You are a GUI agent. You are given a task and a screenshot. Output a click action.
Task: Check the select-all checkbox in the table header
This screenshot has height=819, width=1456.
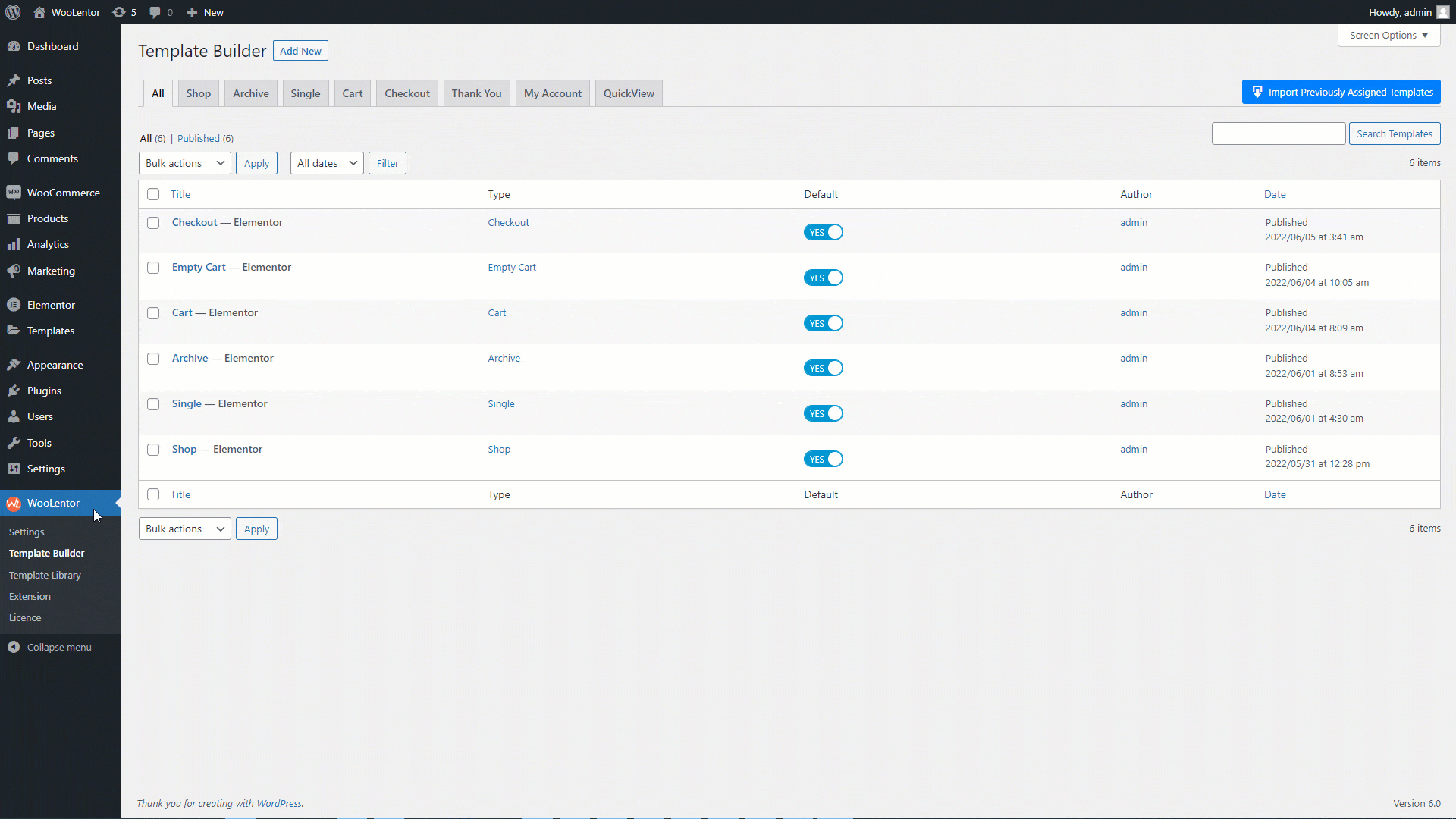153,194
